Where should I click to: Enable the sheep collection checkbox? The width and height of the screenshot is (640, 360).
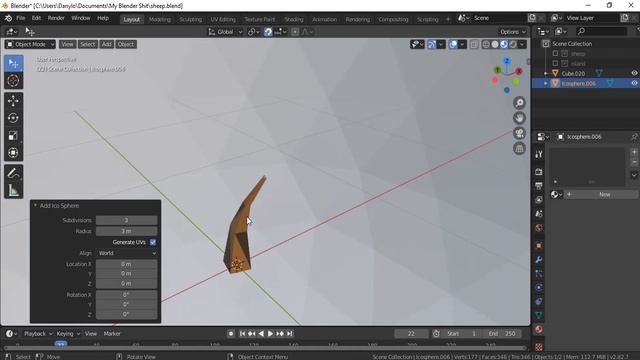point(555,53)
